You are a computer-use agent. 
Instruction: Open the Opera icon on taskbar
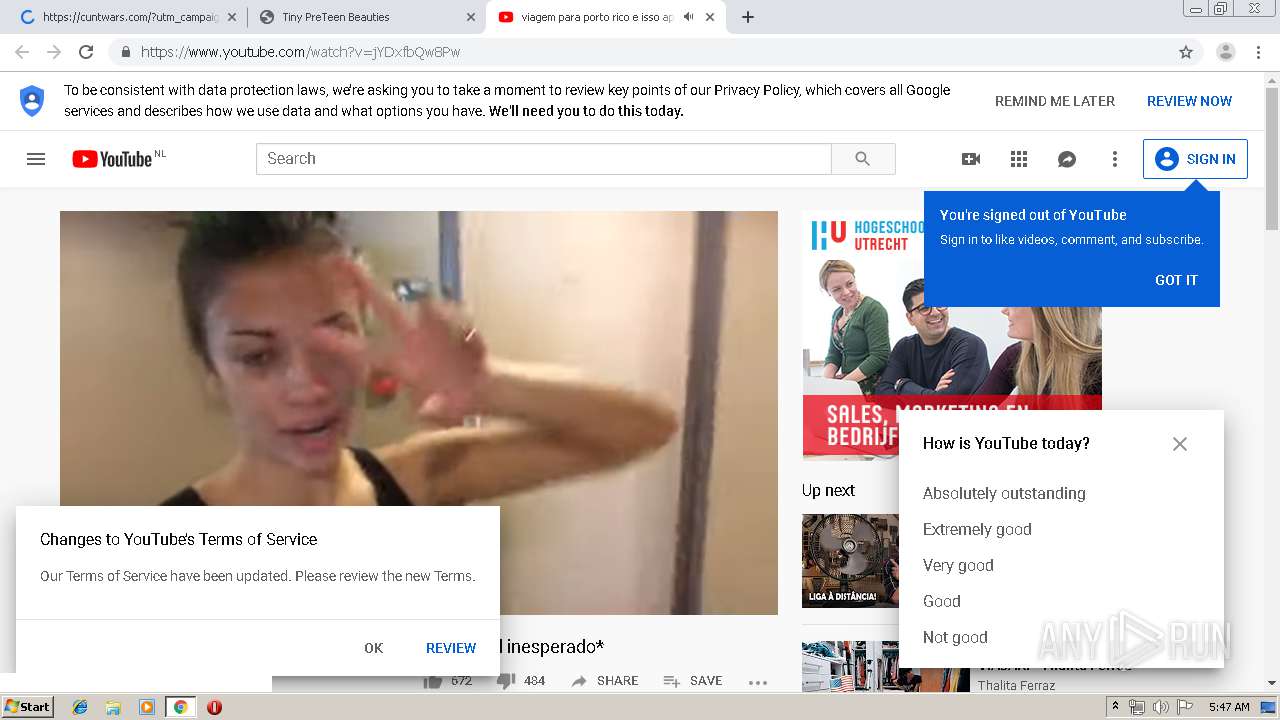point(214,707)
